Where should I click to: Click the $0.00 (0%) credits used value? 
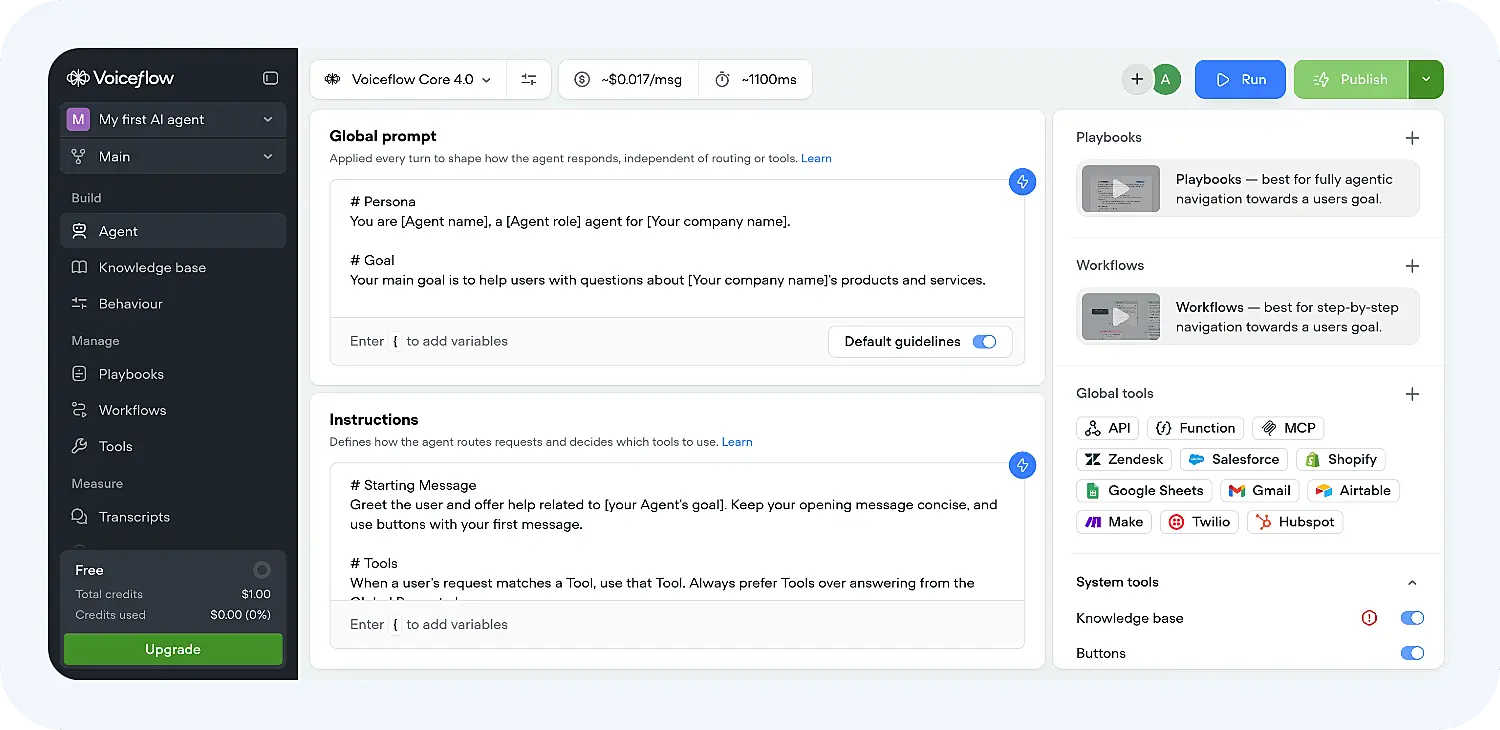tap(240, 615)
